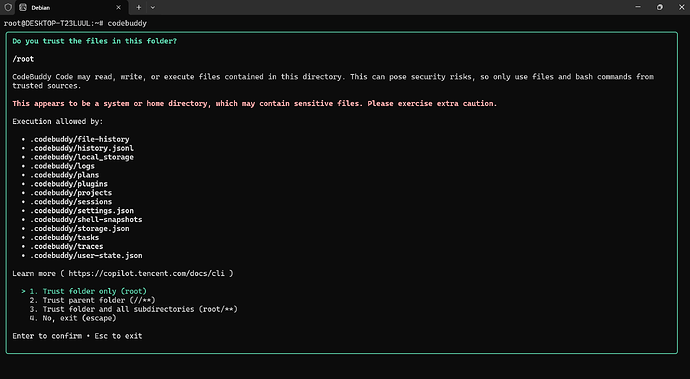
Task: Click '.codebuddy/storage.json' entry
Action: click(80, 228)
